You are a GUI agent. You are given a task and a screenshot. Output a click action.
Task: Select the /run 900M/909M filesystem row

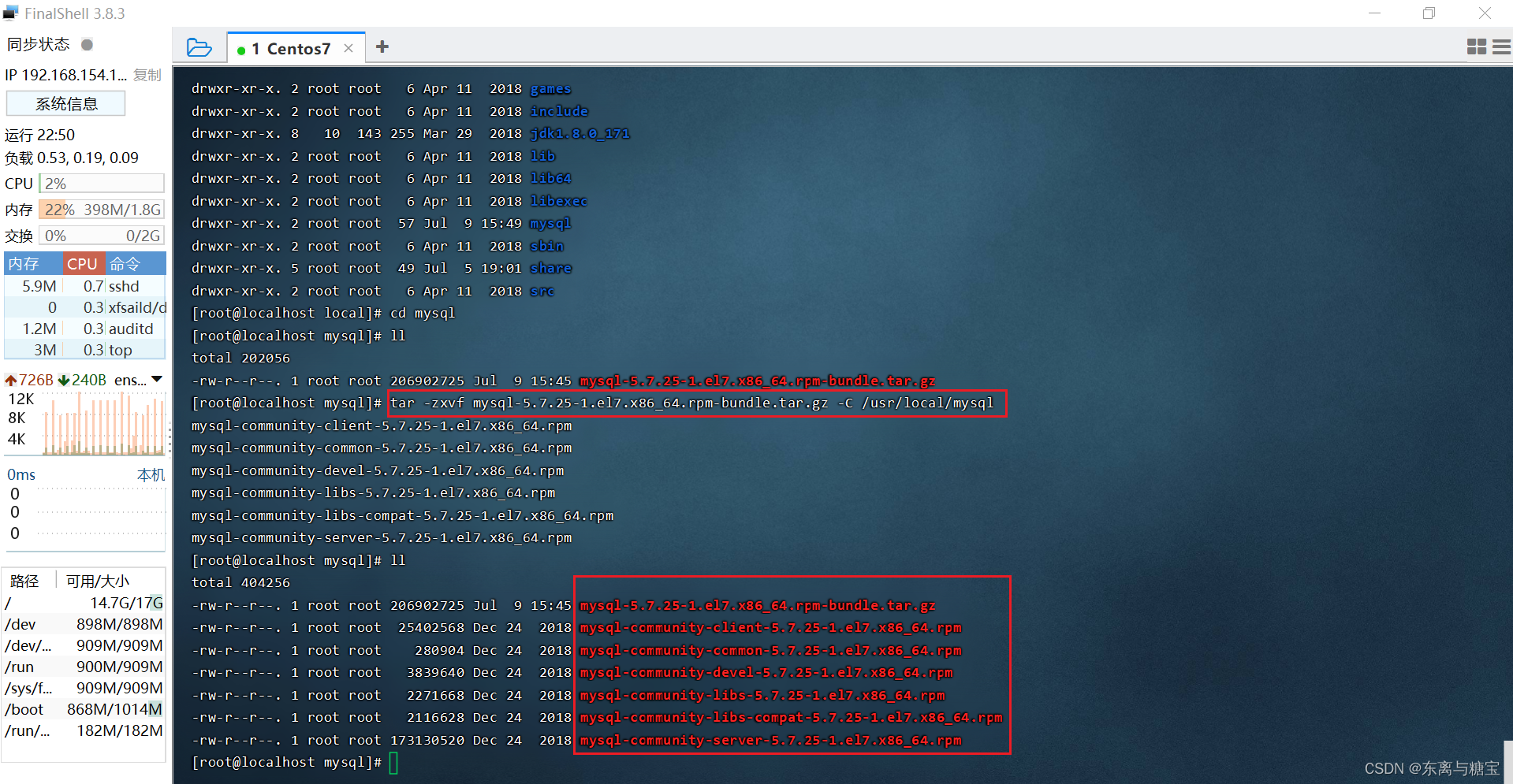pyautogui.click(x=84, y=667)
